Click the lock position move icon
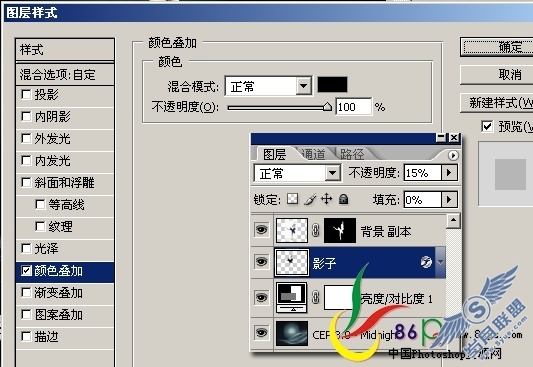533x367 pixels. [326, 199]
